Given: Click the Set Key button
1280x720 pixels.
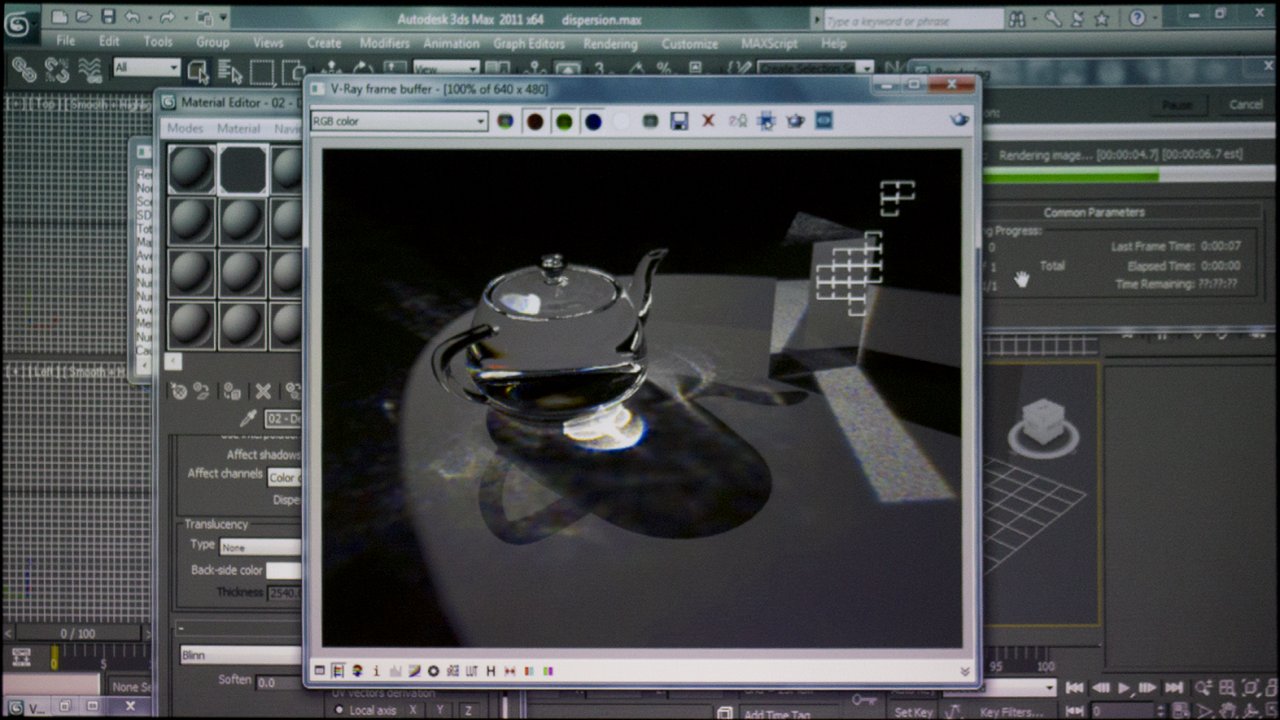Looking at the screenshot, I should tap(913, 712).
